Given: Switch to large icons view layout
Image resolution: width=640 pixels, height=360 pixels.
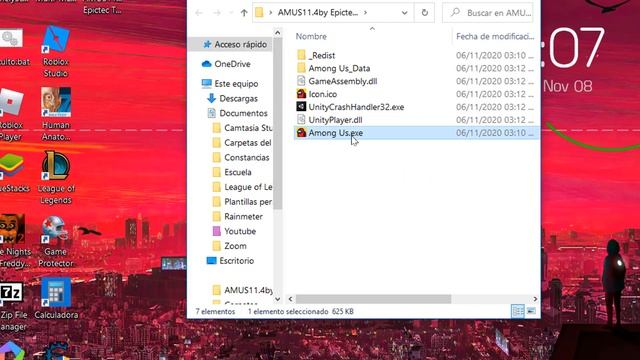Looking at the screenshot, I should click(x=531, y=311).
